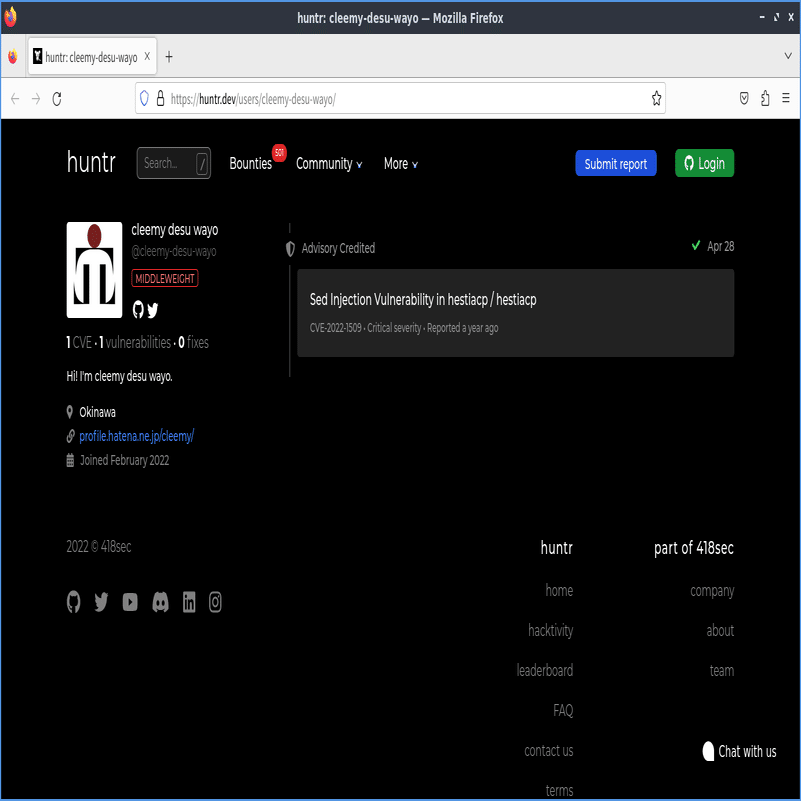Viewport: 801px width, 801px height.
Task: Expand the Community menu
Action: [x=329, y=164]
